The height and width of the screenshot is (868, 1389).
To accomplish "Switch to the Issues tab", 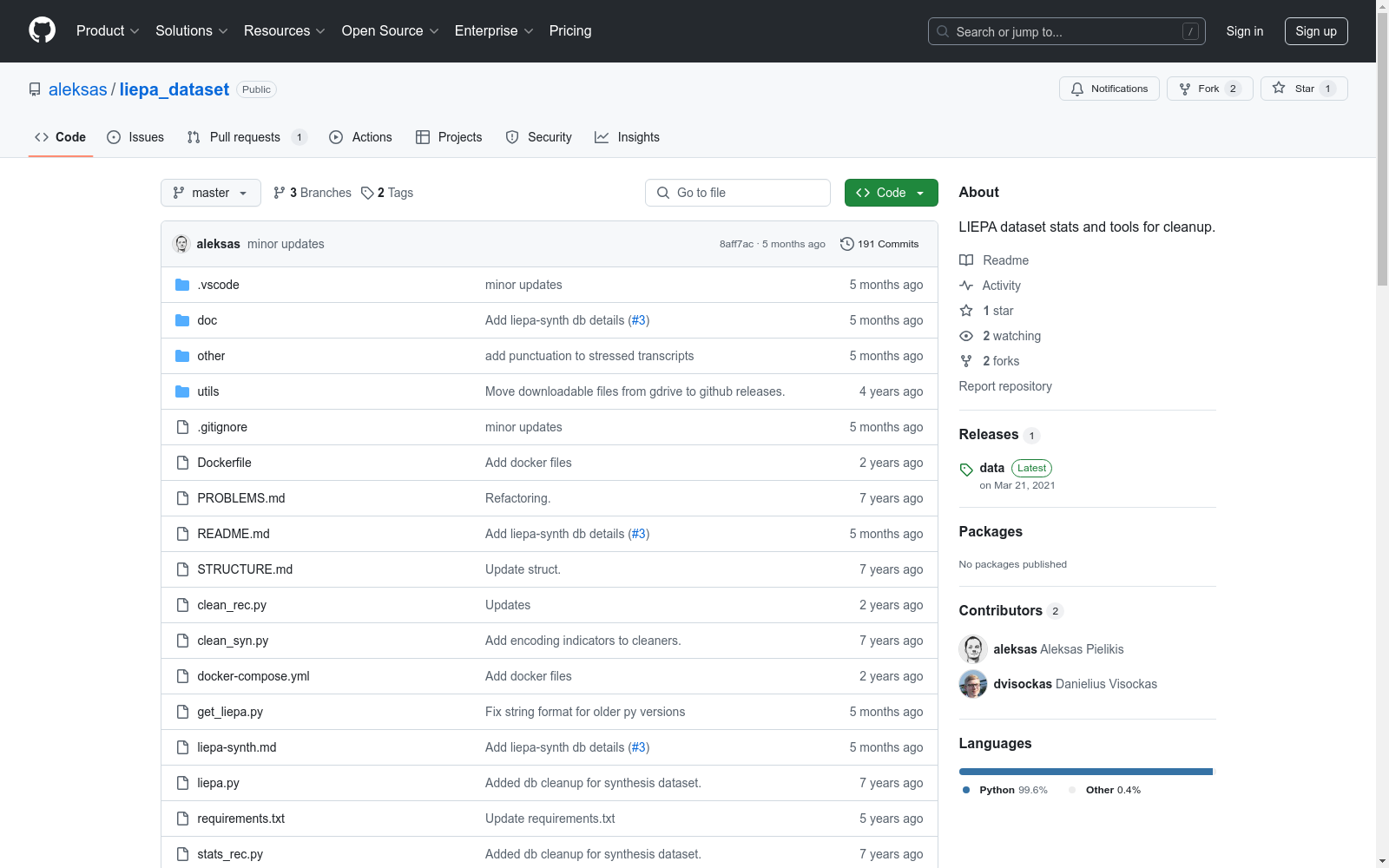I will point(135,137).
